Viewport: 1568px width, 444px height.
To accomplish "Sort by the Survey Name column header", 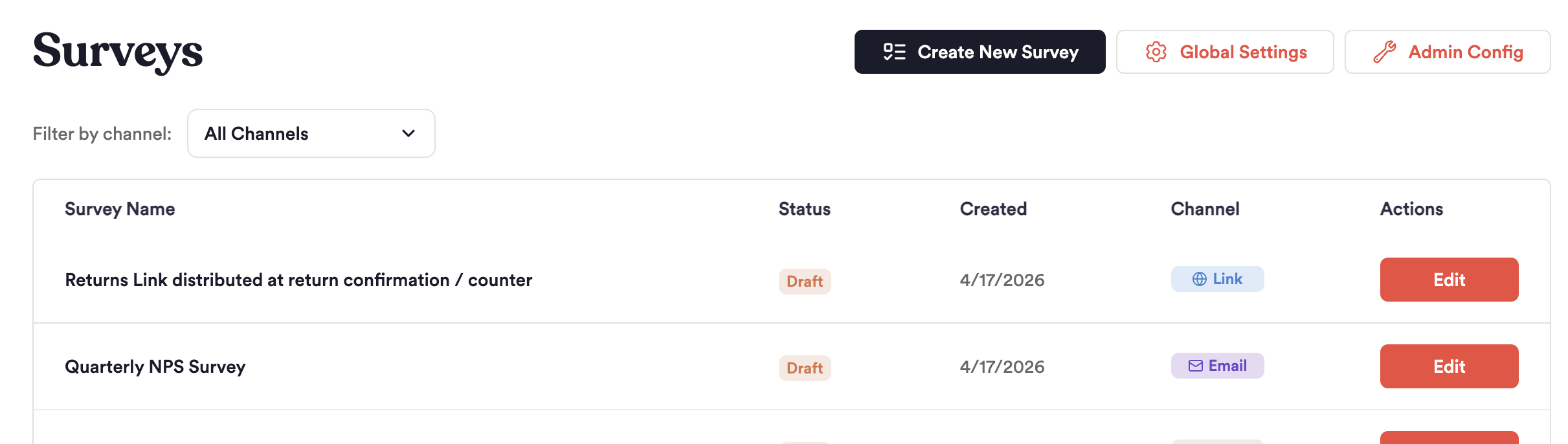I will tap(120, 209).
